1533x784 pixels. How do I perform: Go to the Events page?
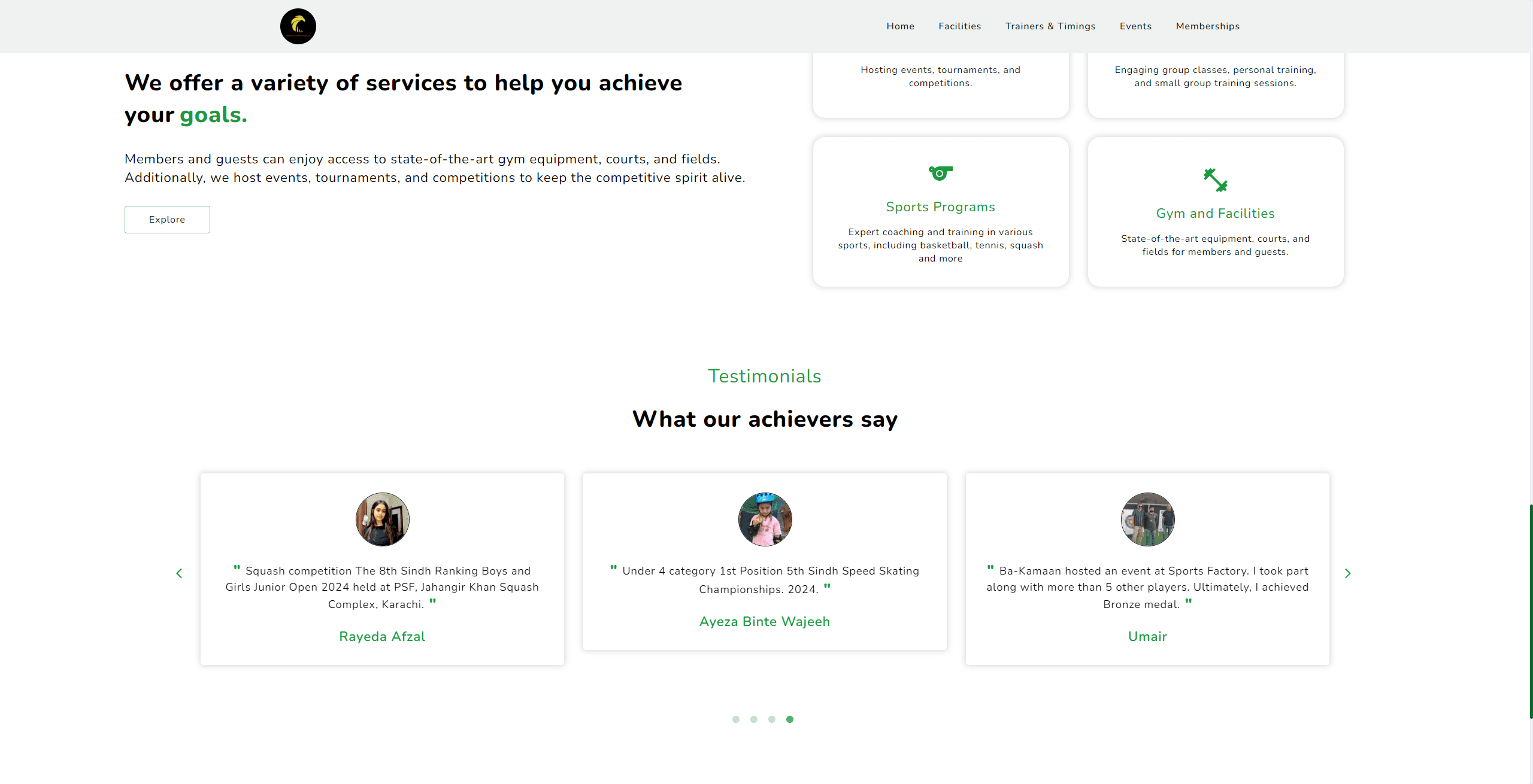point(1136,26)
